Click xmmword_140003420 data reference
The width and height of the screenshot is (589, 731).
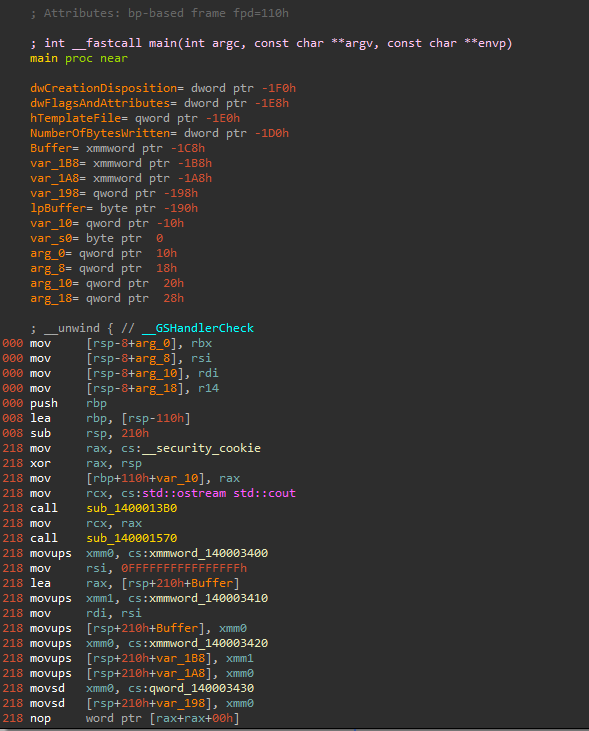tap(208, 643)
